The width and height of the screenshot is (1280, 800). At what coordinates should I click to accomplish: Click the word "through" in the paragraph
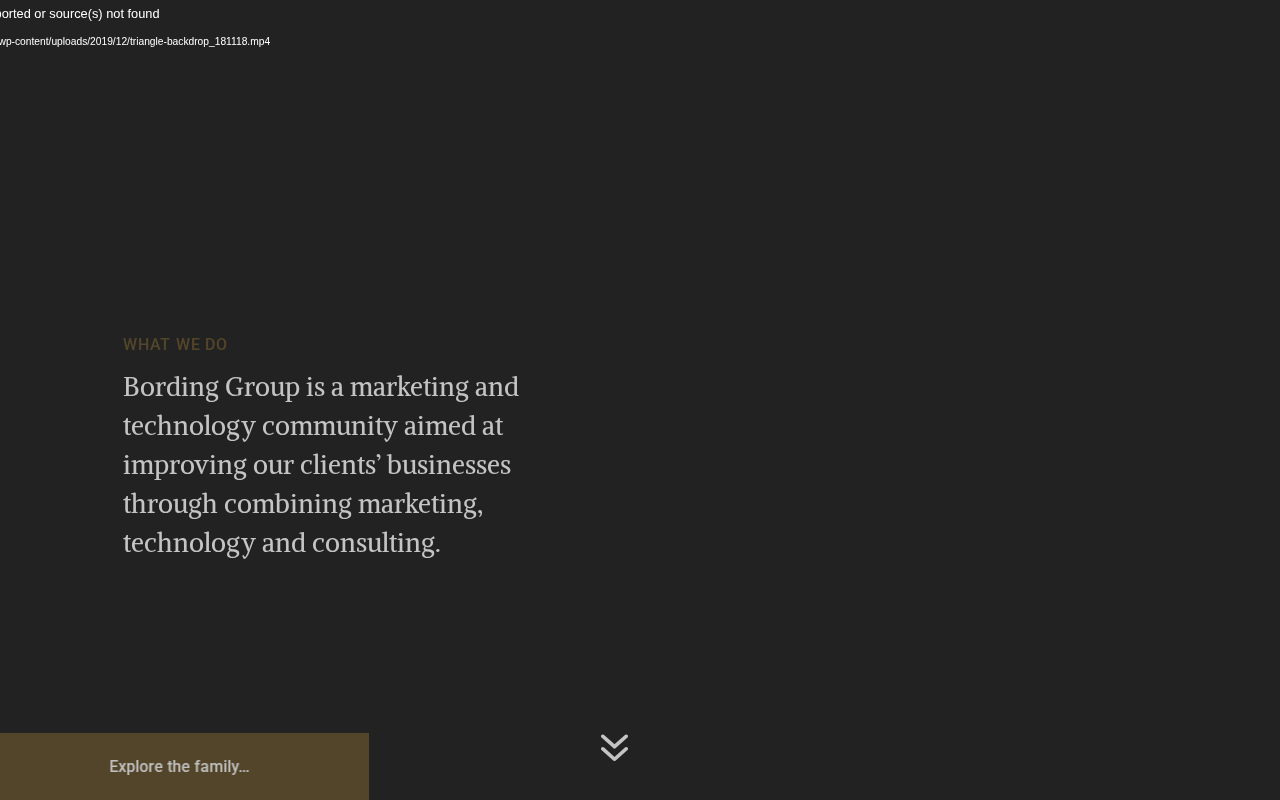170,504
